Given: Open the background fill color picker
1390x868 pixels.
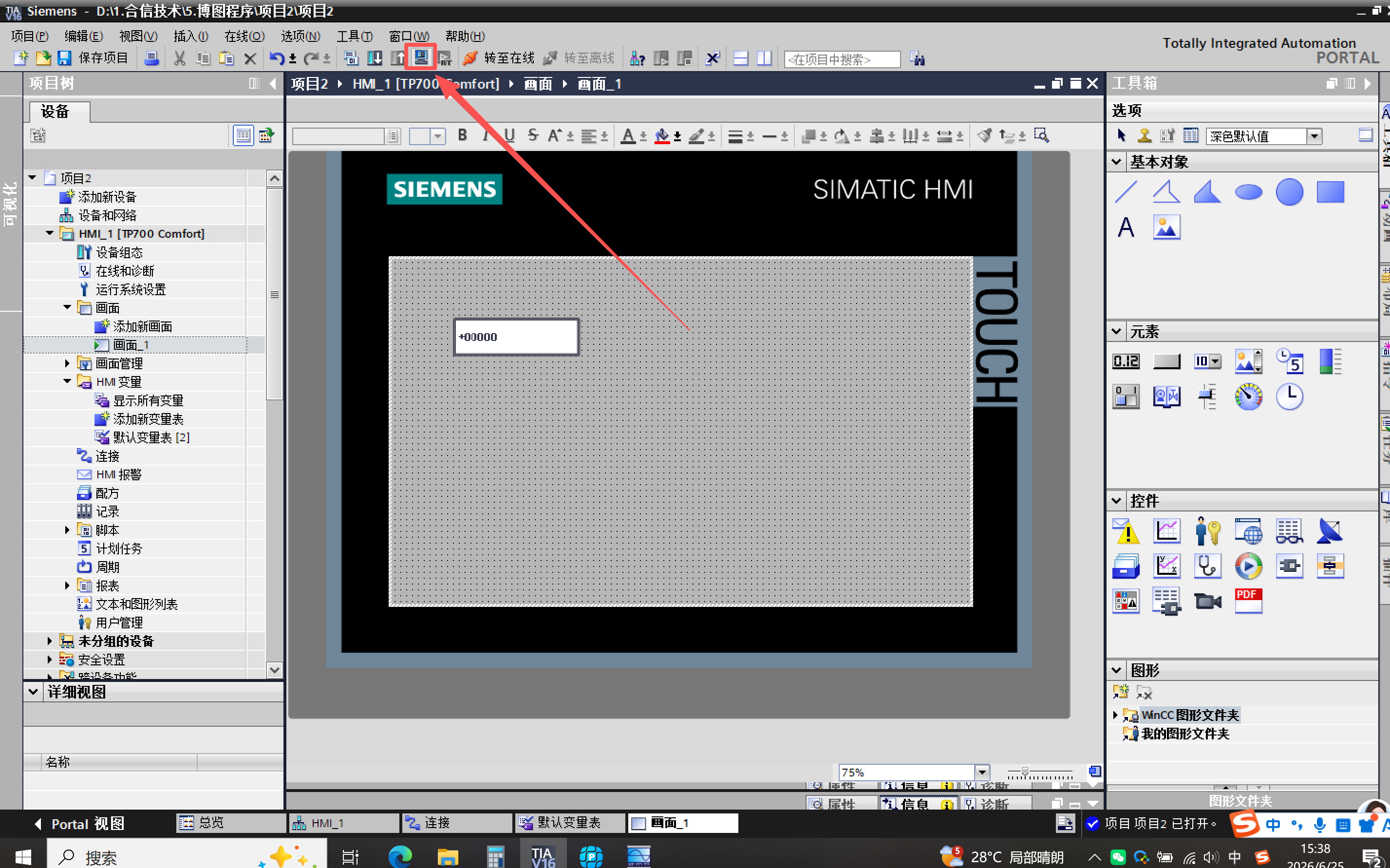Looking at the screenshot, I should tap(662, 136).
